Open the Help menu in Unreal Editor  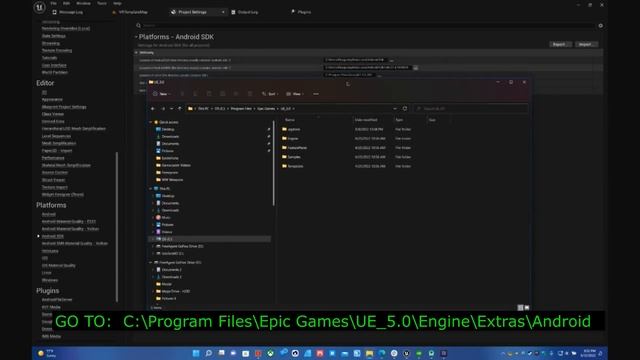(x=117, y=3)
